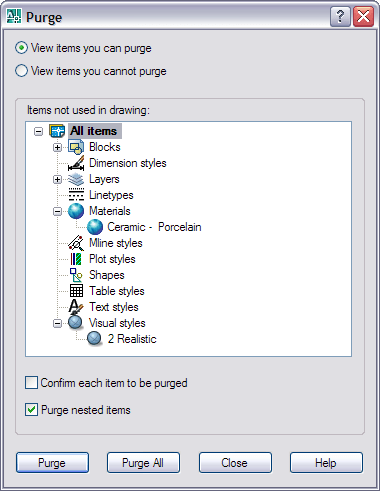This screenshot has height=491, width=380.
Task: Click the Plot styles icon
Action: click(x=76, y=259)
